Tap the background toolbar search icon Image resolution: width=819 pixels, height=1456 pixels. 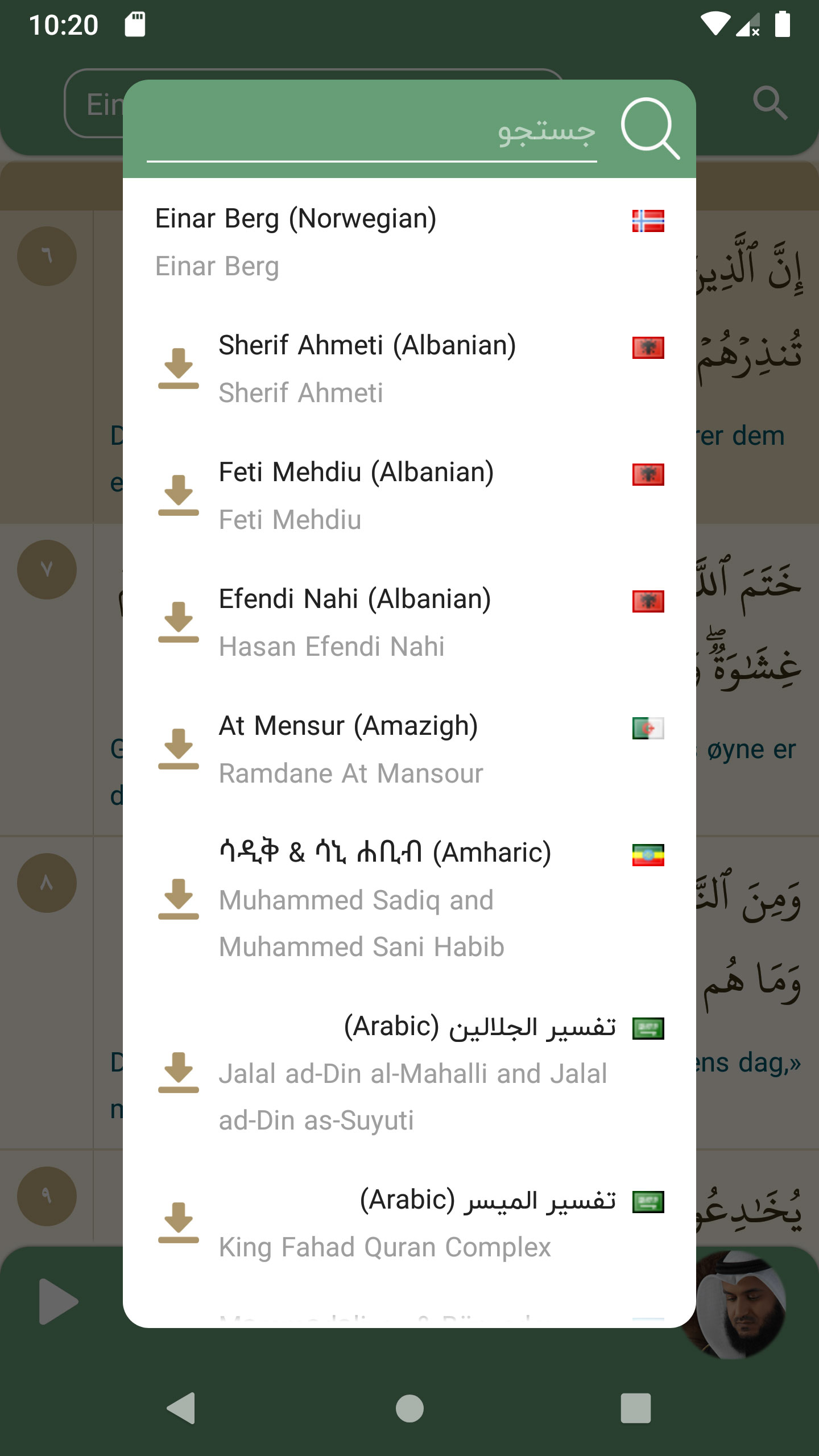tap(770, 103)
